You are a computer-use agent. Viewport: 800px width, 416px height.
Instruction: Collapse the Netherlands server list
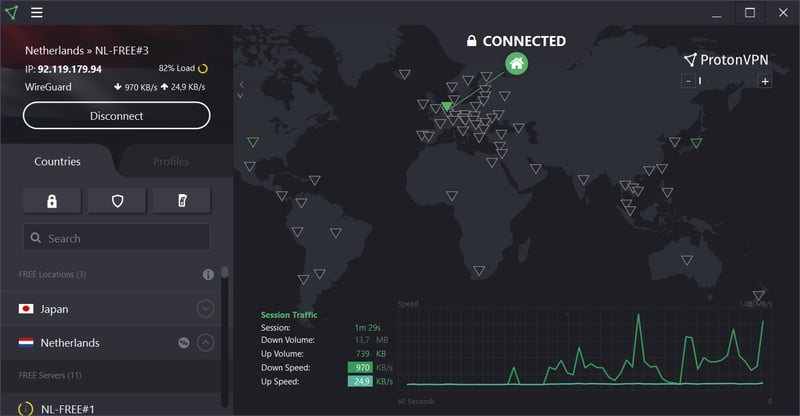205,342
